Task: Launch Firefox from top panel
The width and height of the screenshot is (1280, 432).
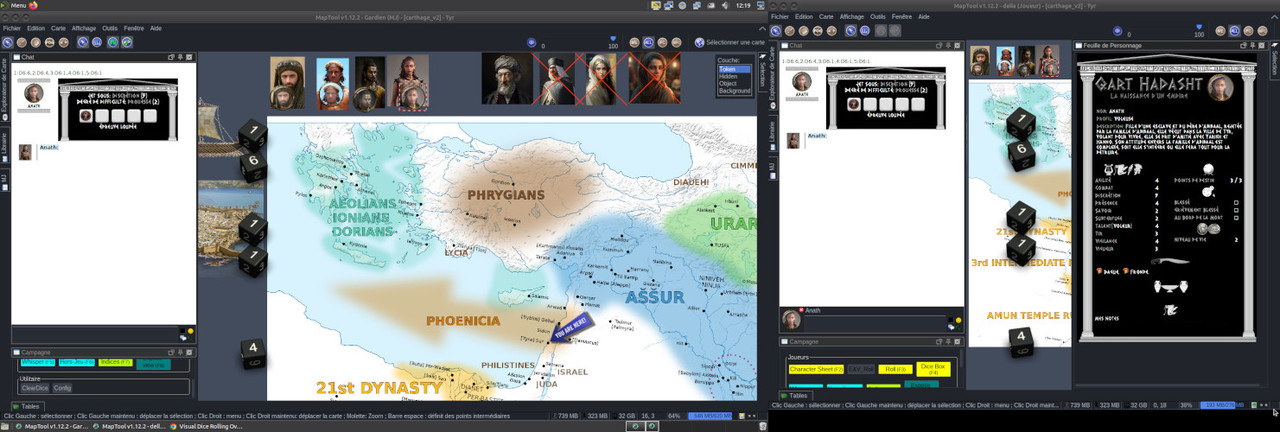Action: click(x=33, y=5)
